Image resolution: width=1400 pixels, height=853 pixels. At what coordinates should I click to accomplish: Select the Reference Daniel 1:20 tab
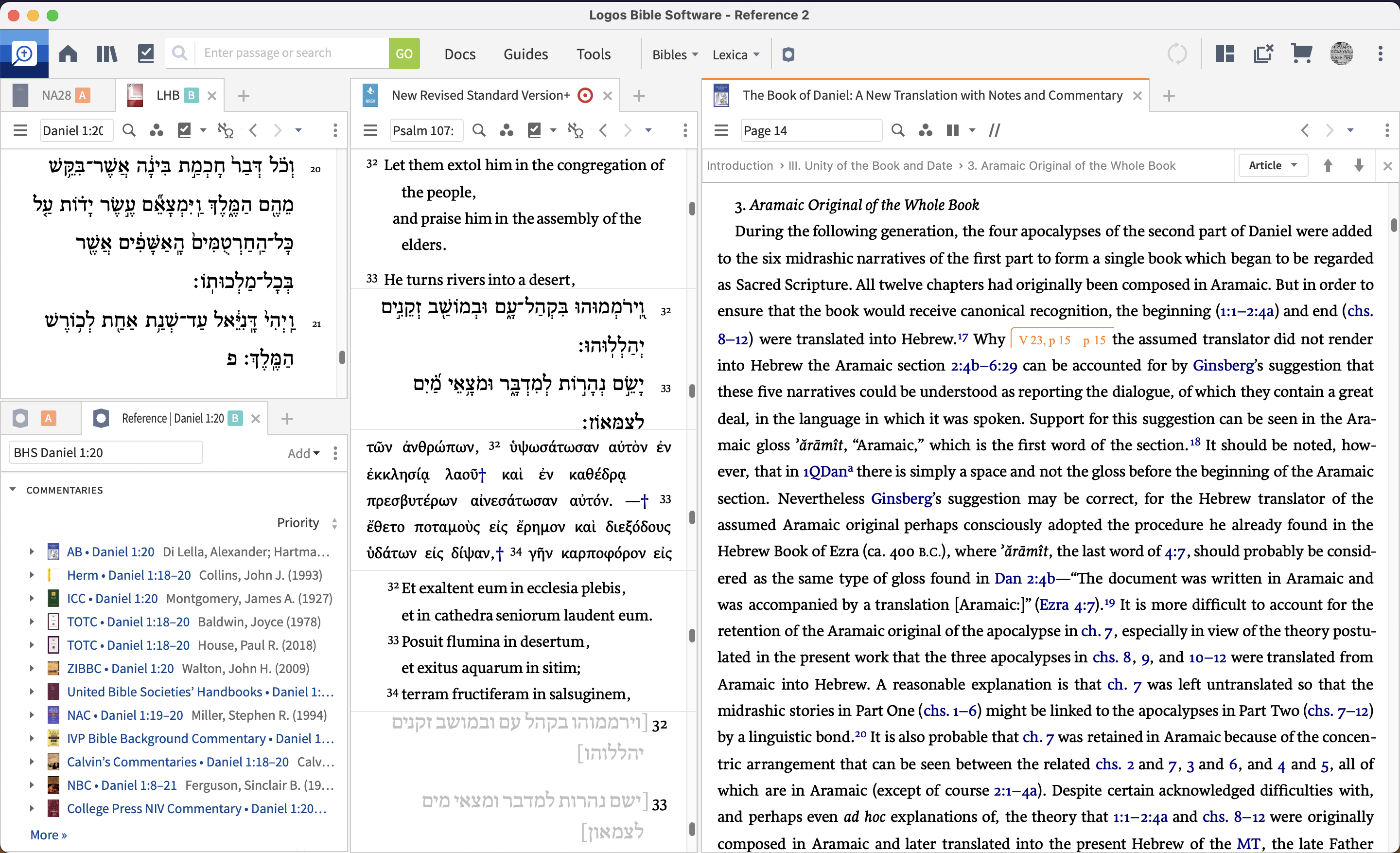click(x=173, y=418)
